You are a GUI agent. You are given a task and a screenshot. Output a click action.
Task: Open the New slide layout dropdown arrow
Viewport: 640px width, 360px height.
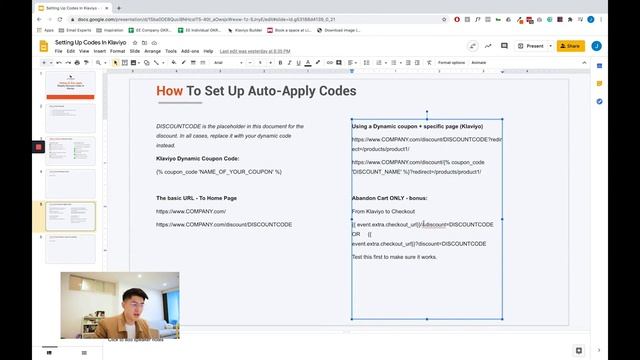[51, 63]
